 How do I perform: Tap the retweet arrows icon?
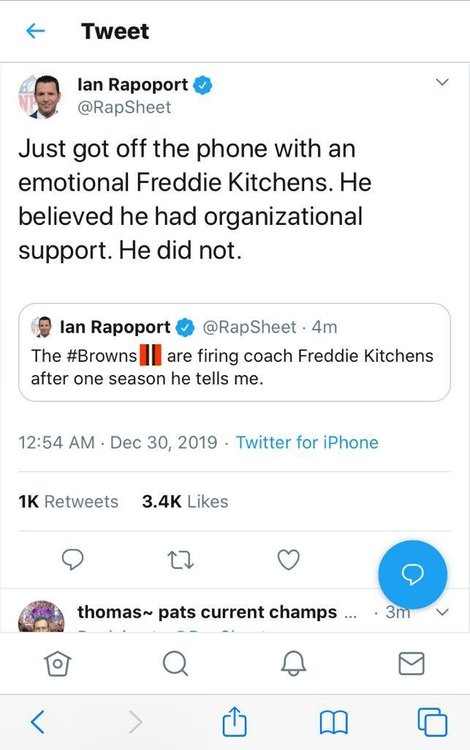(x=180, y=559)
